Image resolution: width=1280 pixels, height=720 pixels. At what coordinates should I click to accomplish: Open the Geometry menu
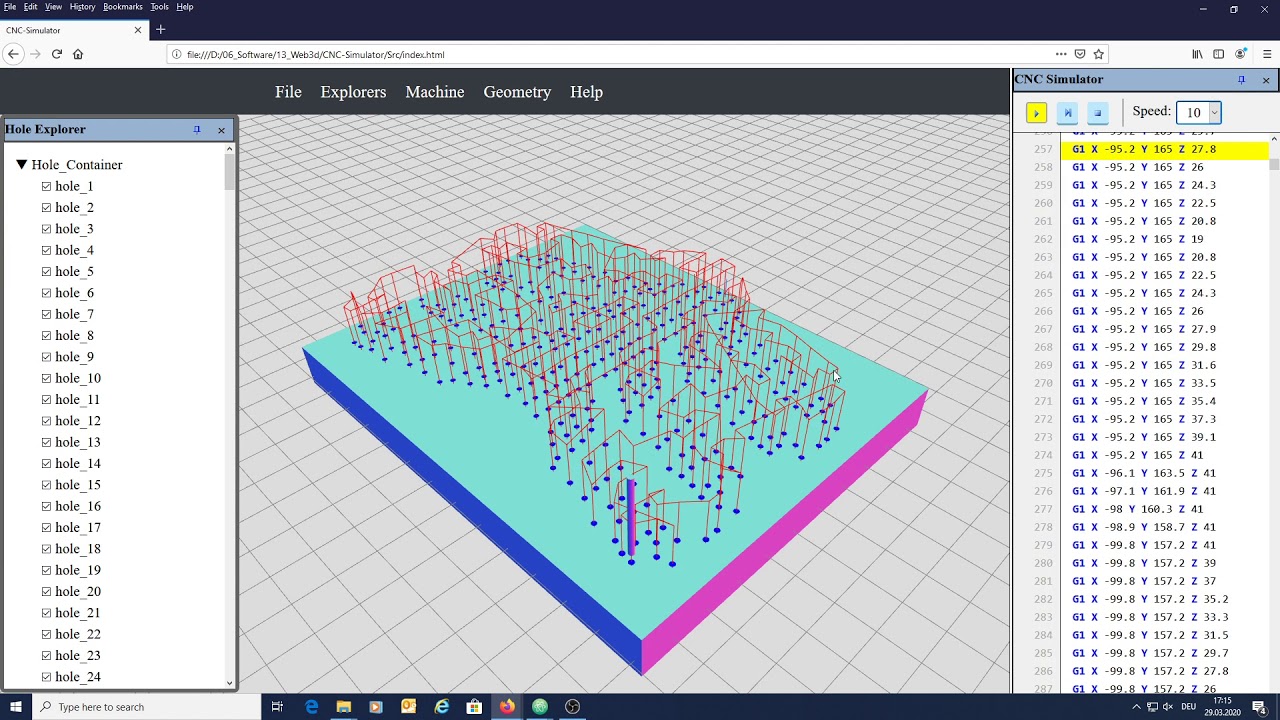(517, 92)
